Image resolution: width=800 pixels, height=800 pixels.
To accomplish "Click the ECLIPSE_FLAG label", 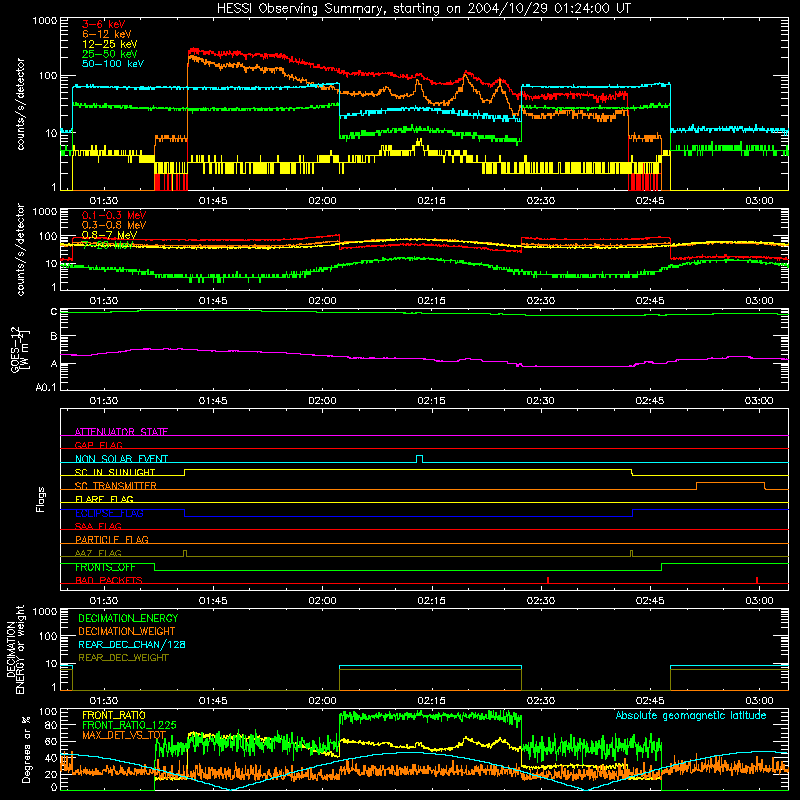I will (109, 513).
